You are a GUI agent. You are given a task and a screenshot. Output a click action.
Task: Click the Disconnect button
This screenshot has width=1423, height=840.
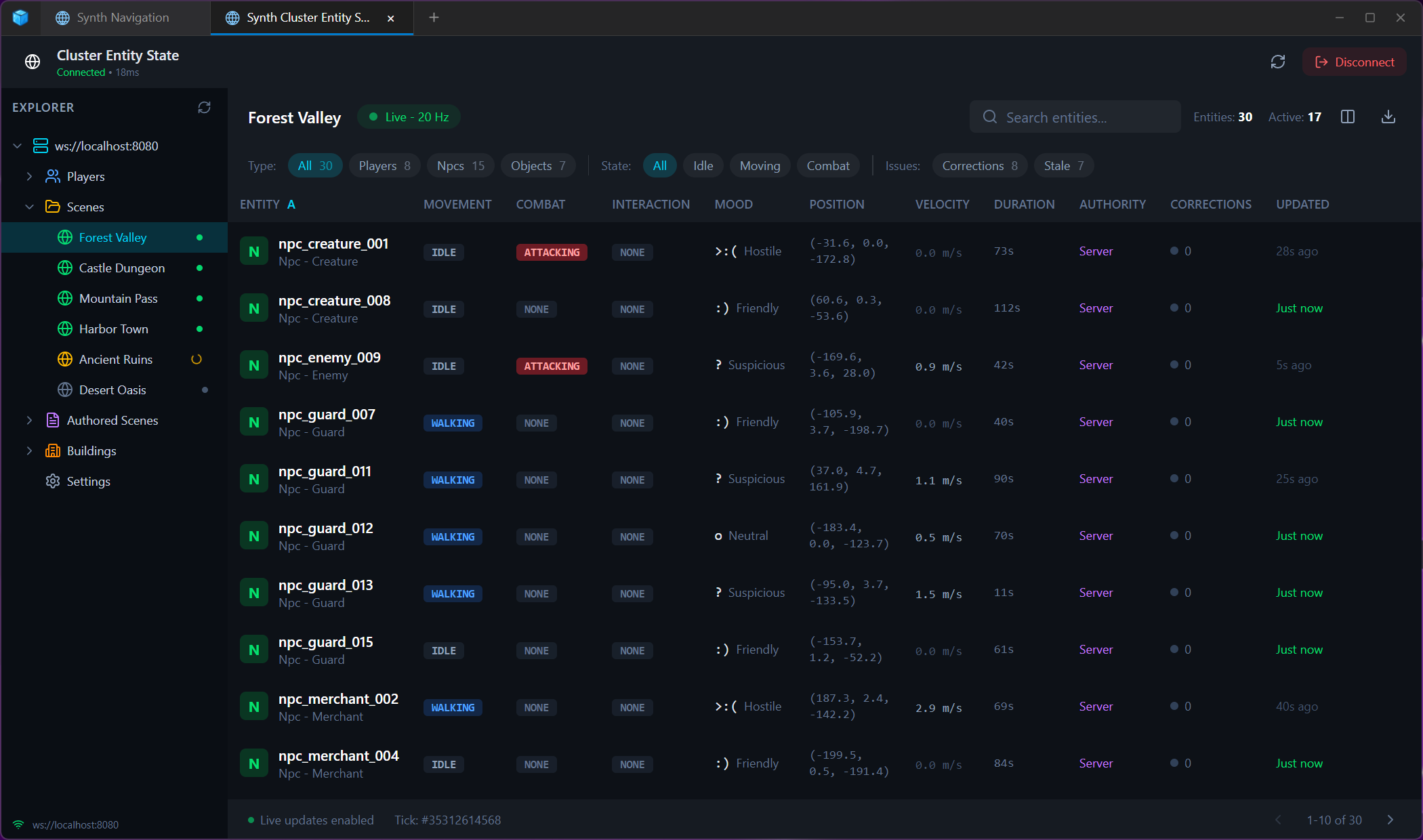pos(1354,62)
